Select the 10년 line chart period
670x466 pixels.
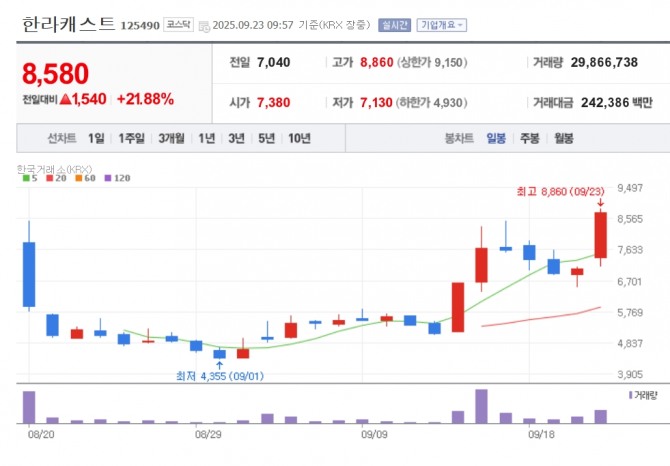pyautogui.click(x=298, y=139)
